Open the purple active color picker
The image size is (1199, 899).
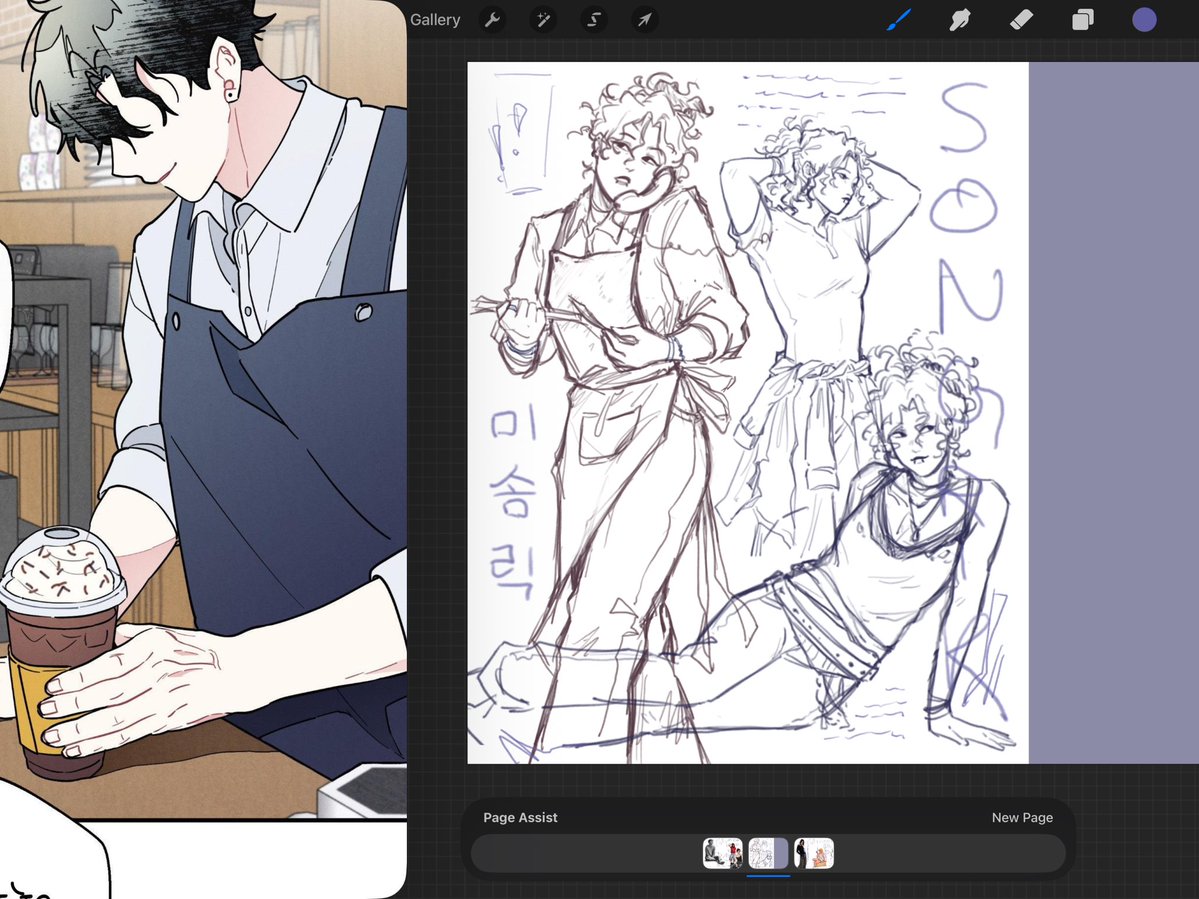(1144, 20)
